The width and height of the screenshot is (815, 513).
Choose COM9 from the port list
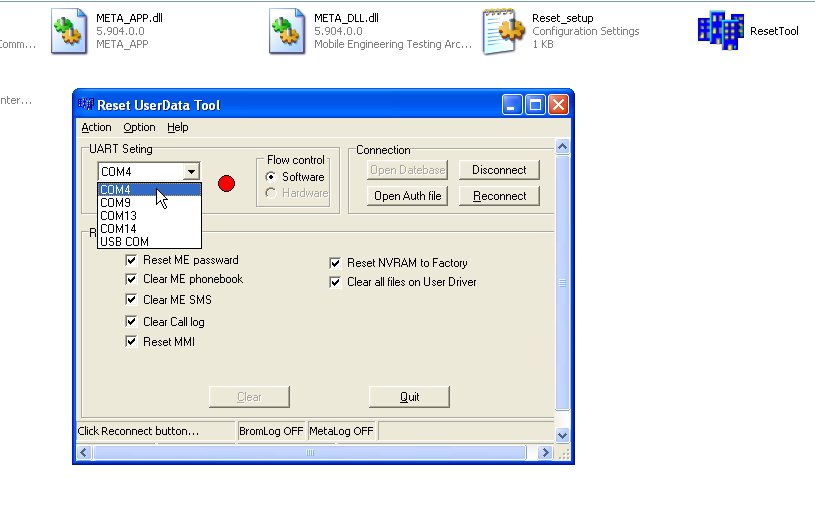click(x=149, y=202)
